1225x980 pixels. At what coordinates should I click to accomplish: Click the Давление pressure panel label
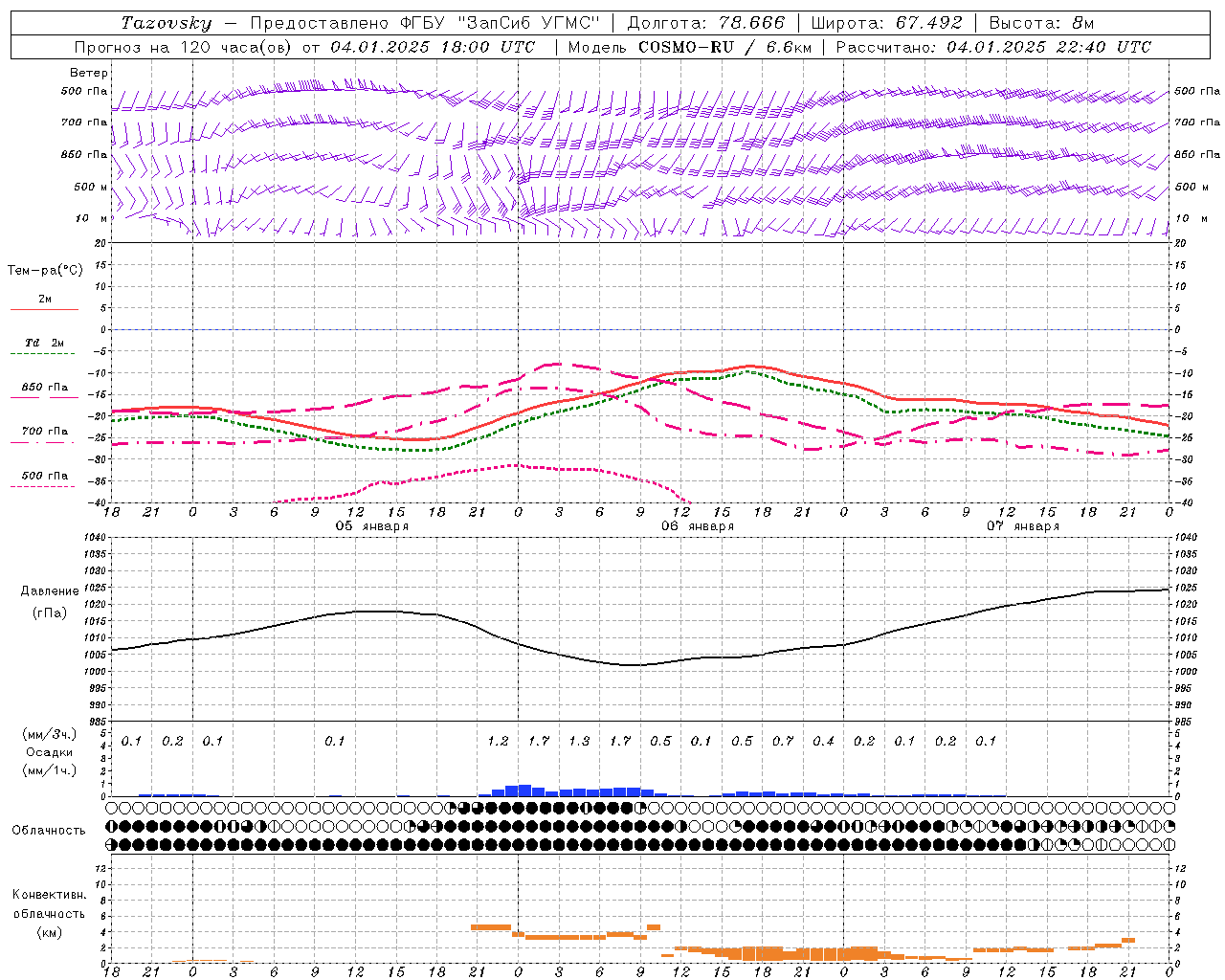[x=50, y=591]
